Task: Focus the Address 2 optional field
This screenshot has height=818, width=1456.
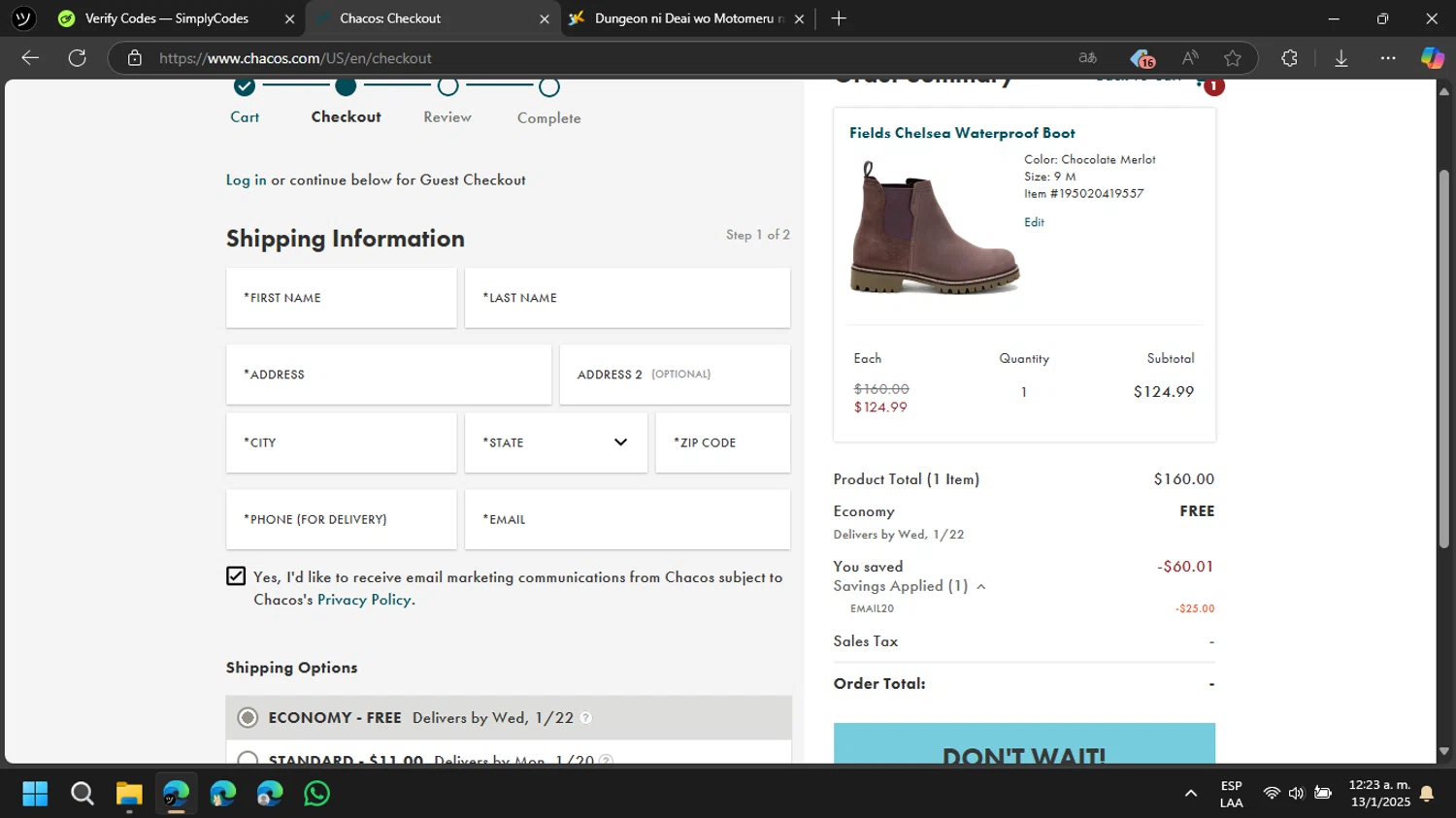Action: click(675, 375)
